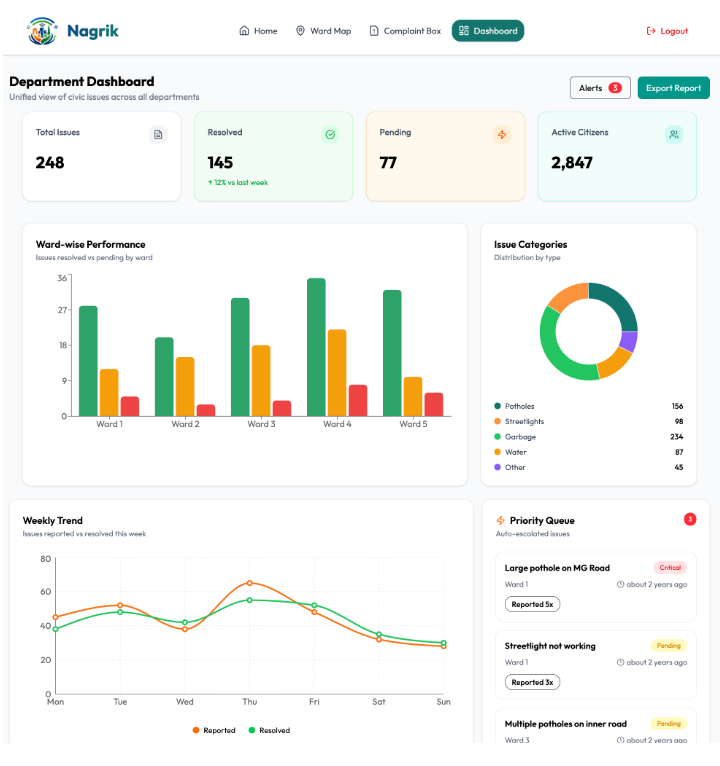
Task: Click Pending badge on Multiple potholes card
Action: click(669, 723)
